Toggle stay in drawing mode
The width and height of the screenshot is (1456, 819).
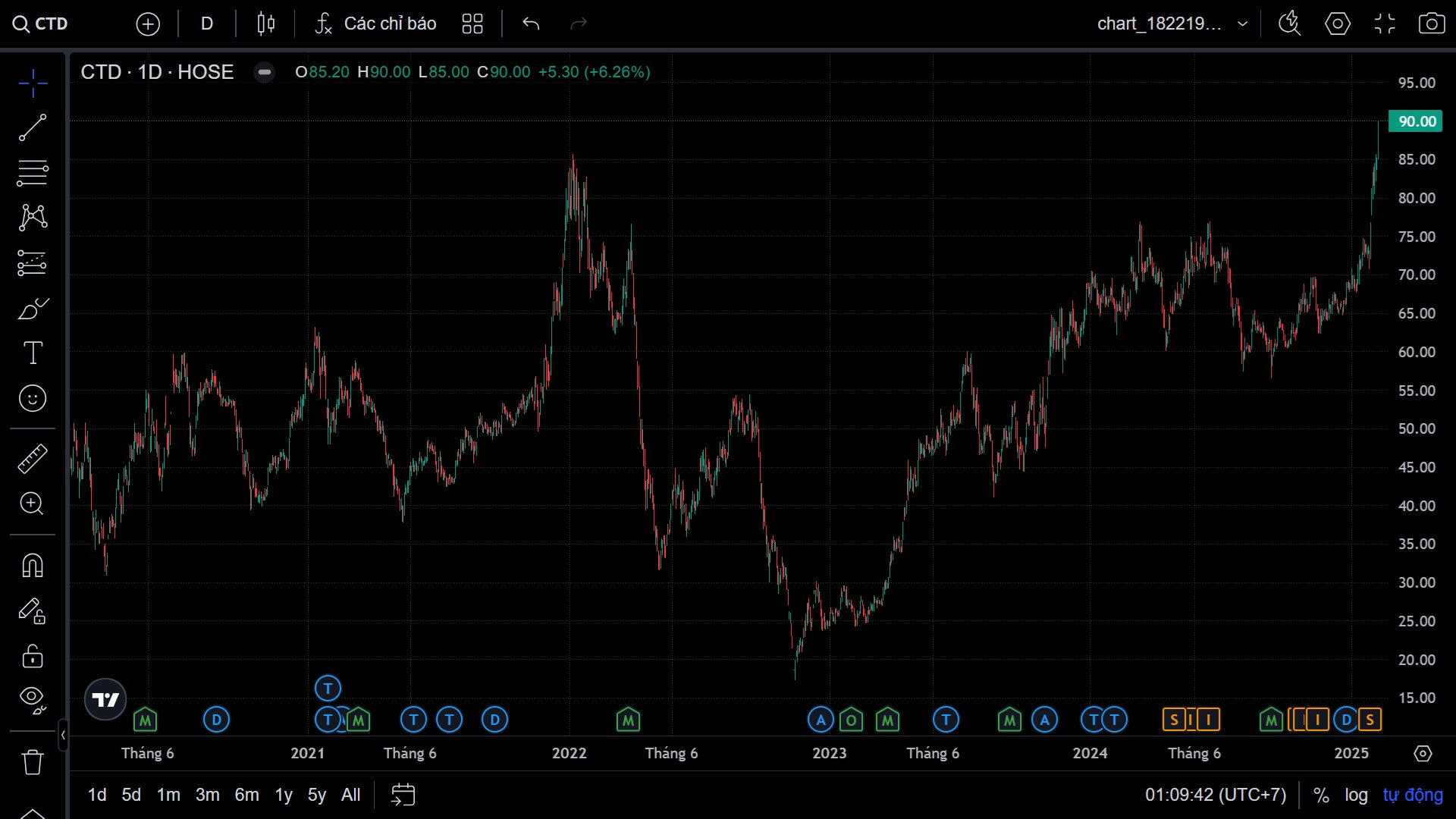click(33, 610)
